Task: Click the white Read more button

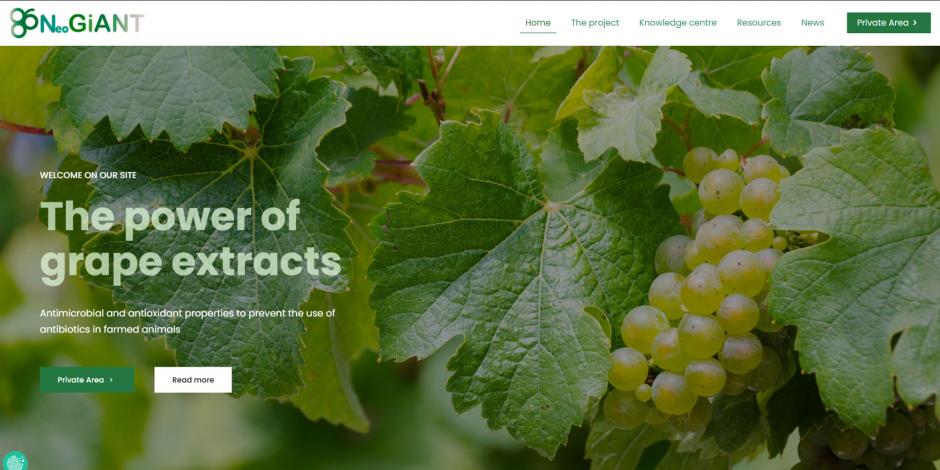Action: click(x=192, y=380)
